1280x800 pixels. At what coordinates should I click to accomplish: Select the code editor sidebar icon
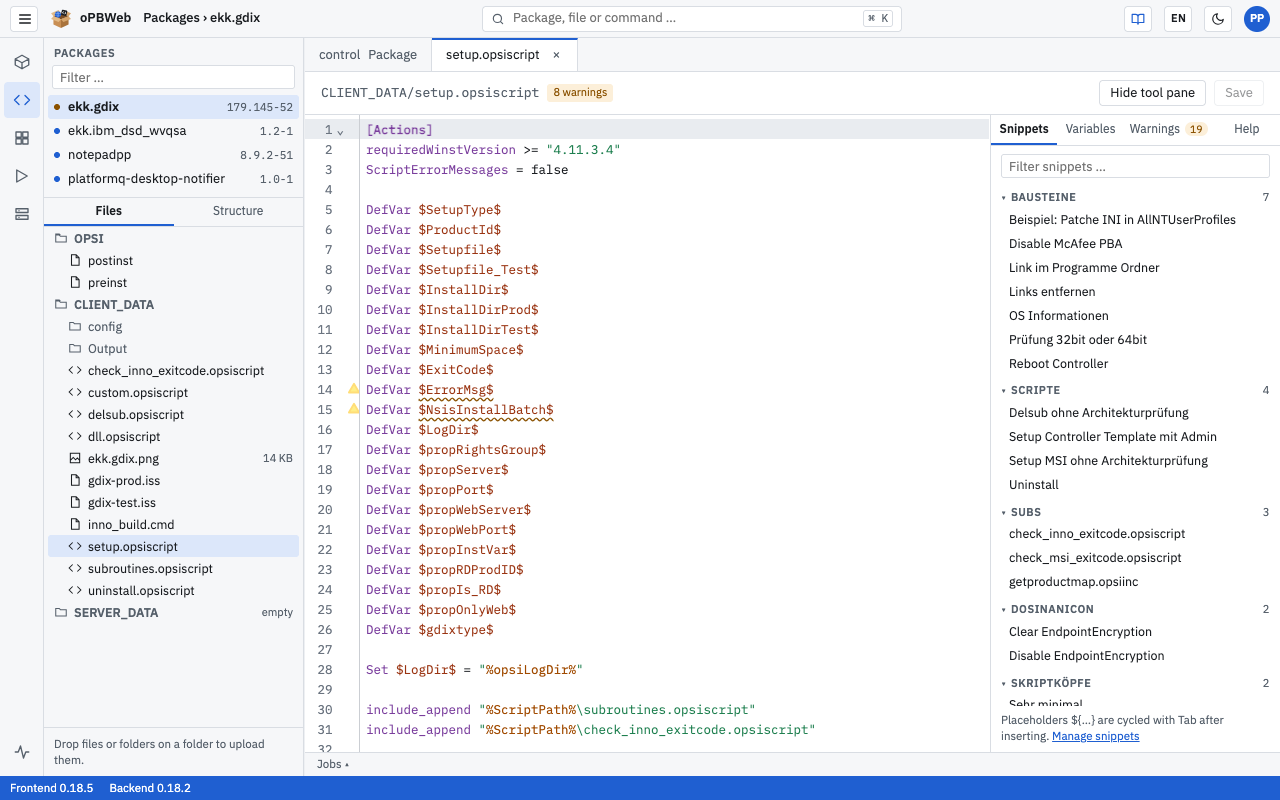(22, 100)
